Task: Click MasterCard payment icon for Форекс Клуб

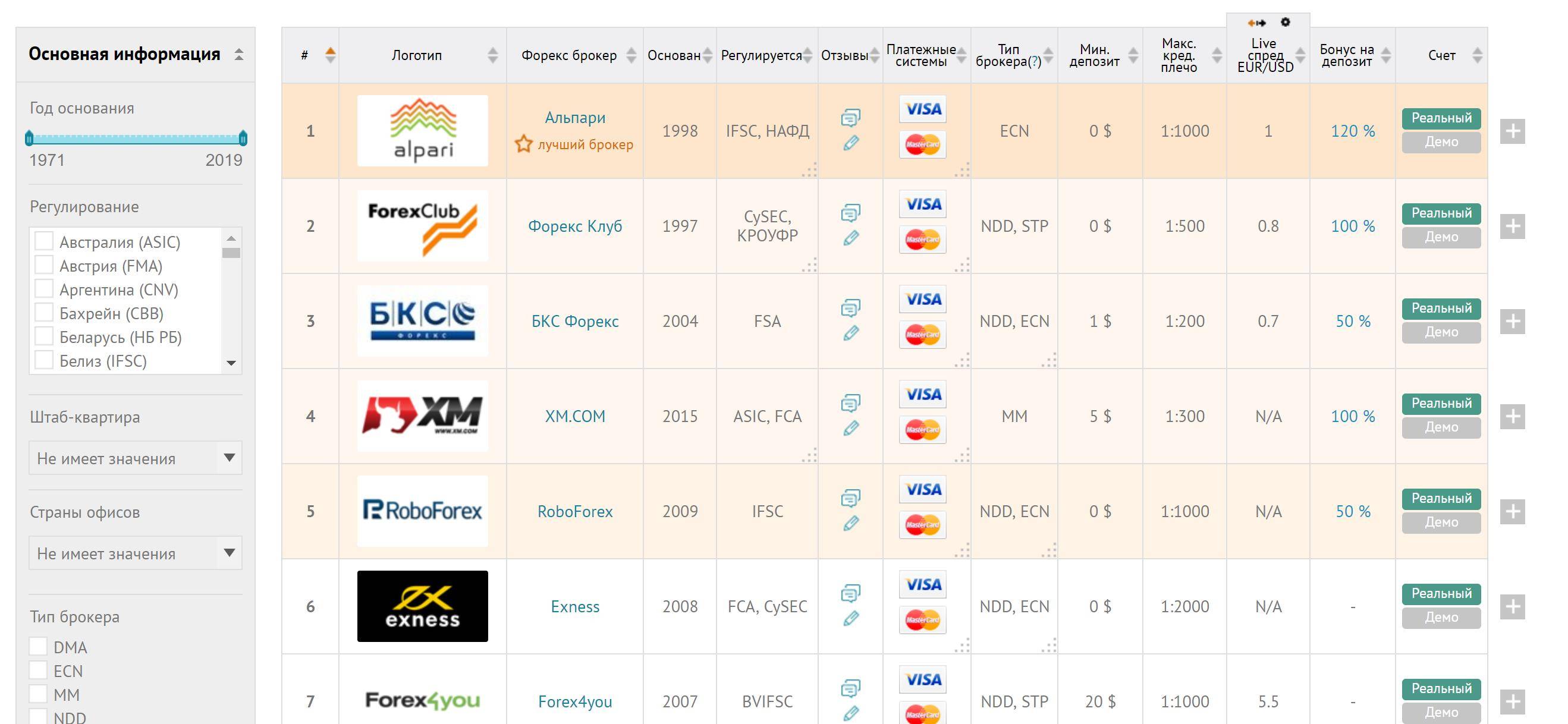Action: (x=923, y=240)
